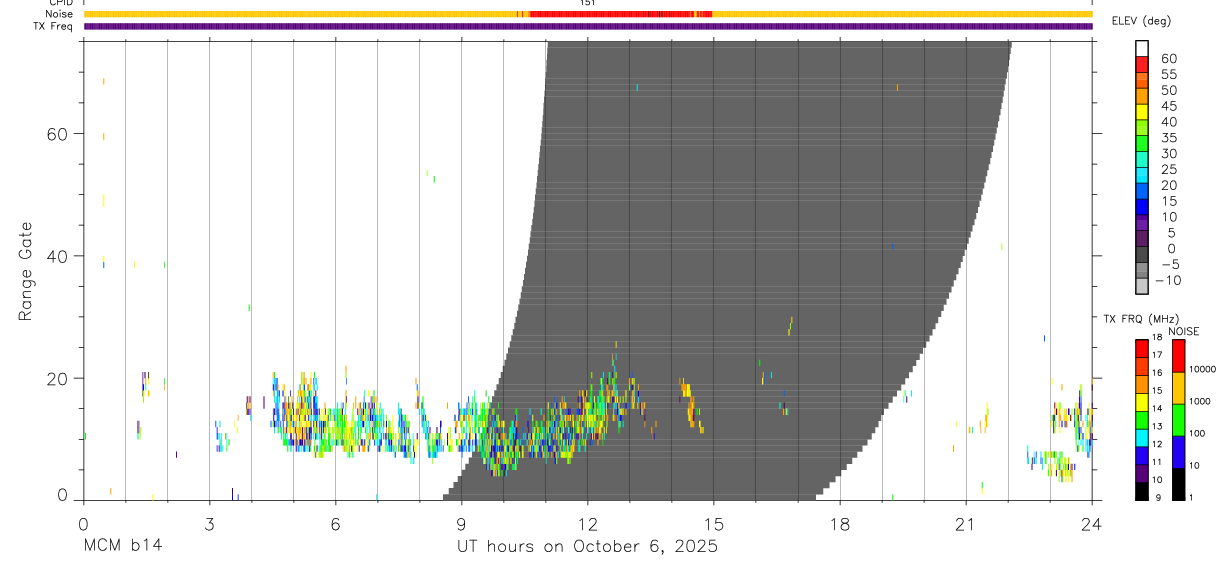Click y-axis tick label 20
The height and width of the screenshot is (567, 1228).
tap(56, 379)
